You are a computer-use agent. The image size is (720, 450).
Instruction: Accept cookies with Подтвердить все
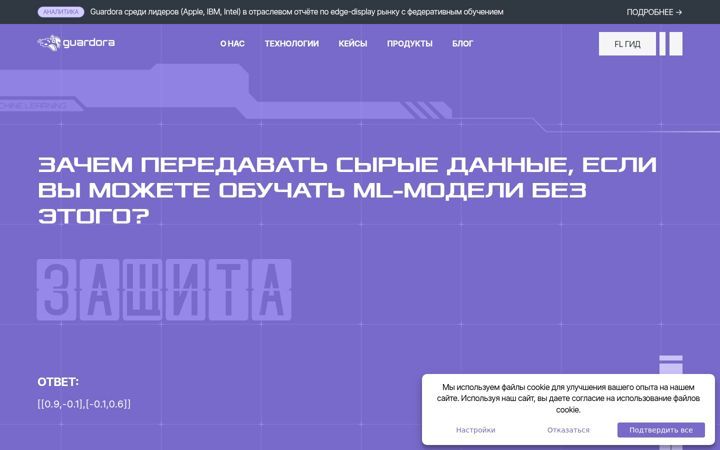point(661,430)
